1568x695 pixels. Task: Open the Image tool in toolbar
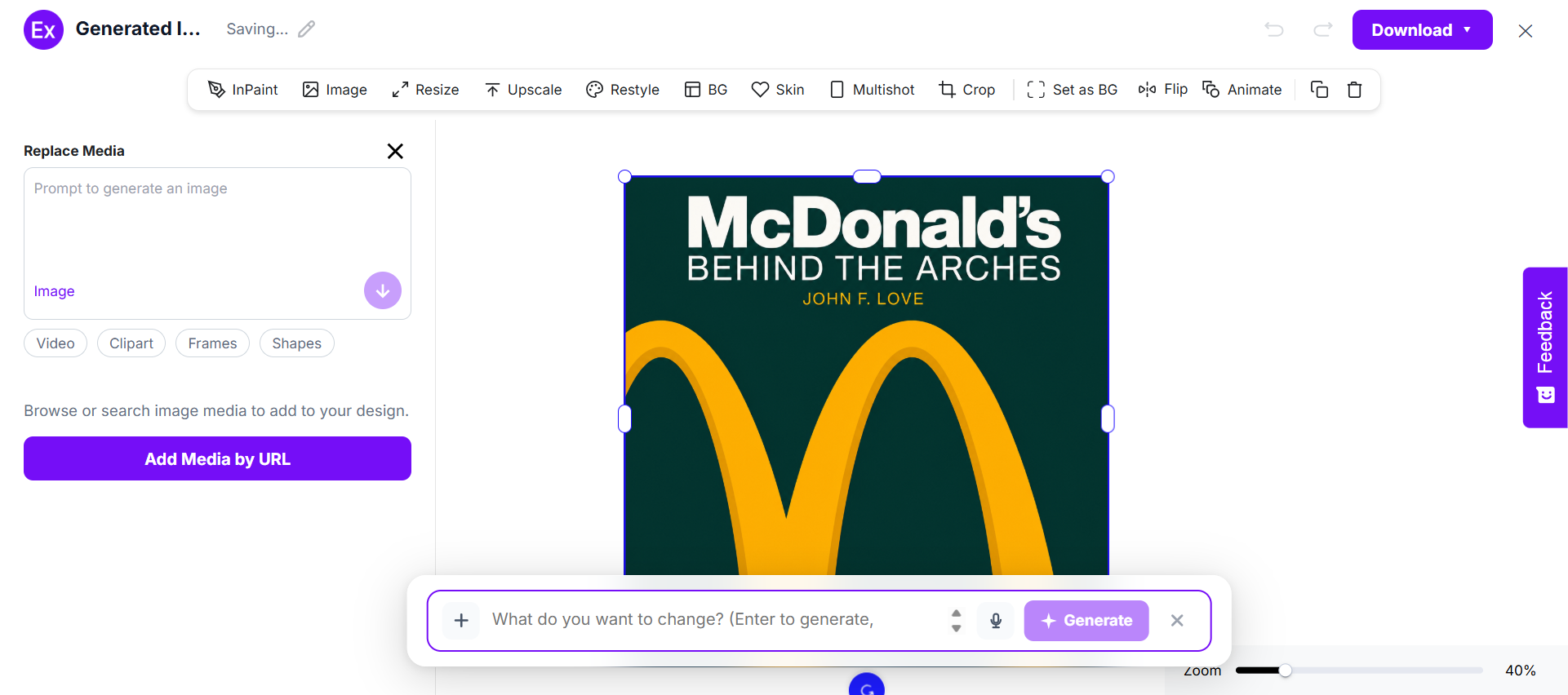335,90
